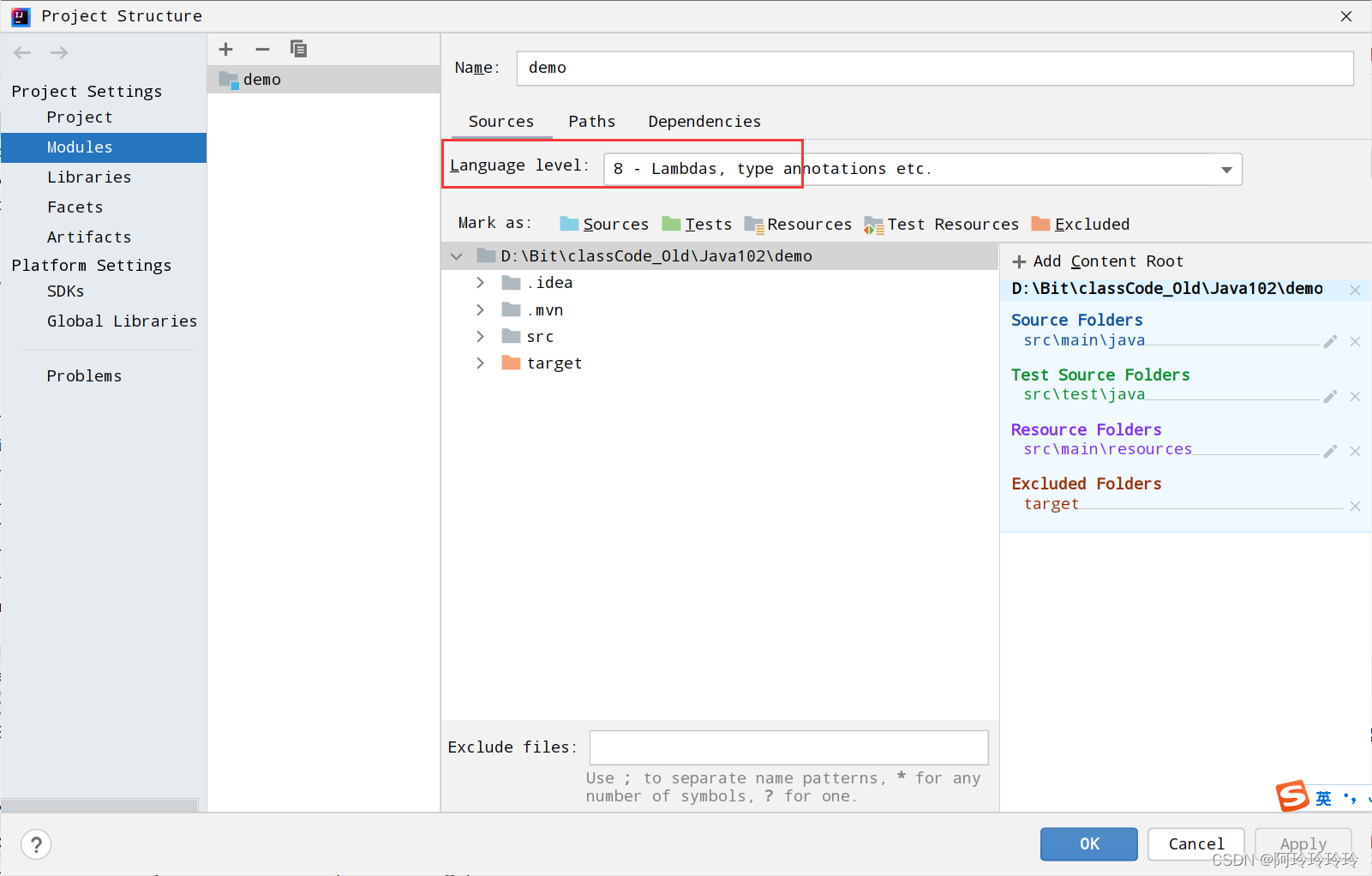Click the add module plus icon
1372x876 pixels.
click(x=226, y=50)
